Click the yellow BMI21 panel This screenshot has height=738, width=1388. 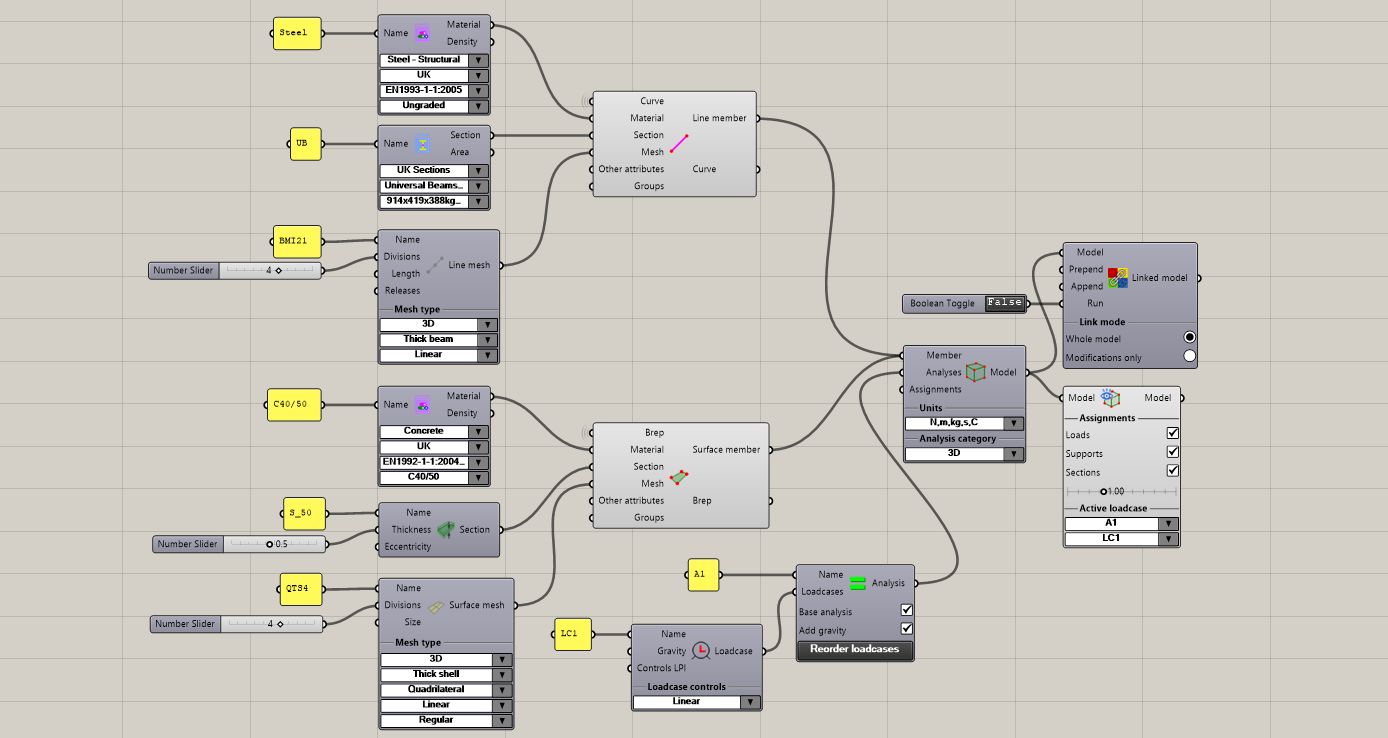297,242
